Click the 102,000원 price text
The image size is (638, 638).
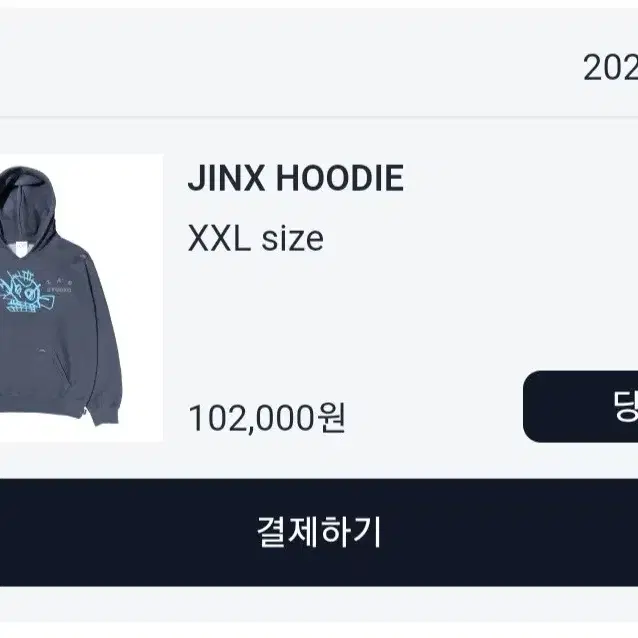pyautogui.click(x=267, y=417)
